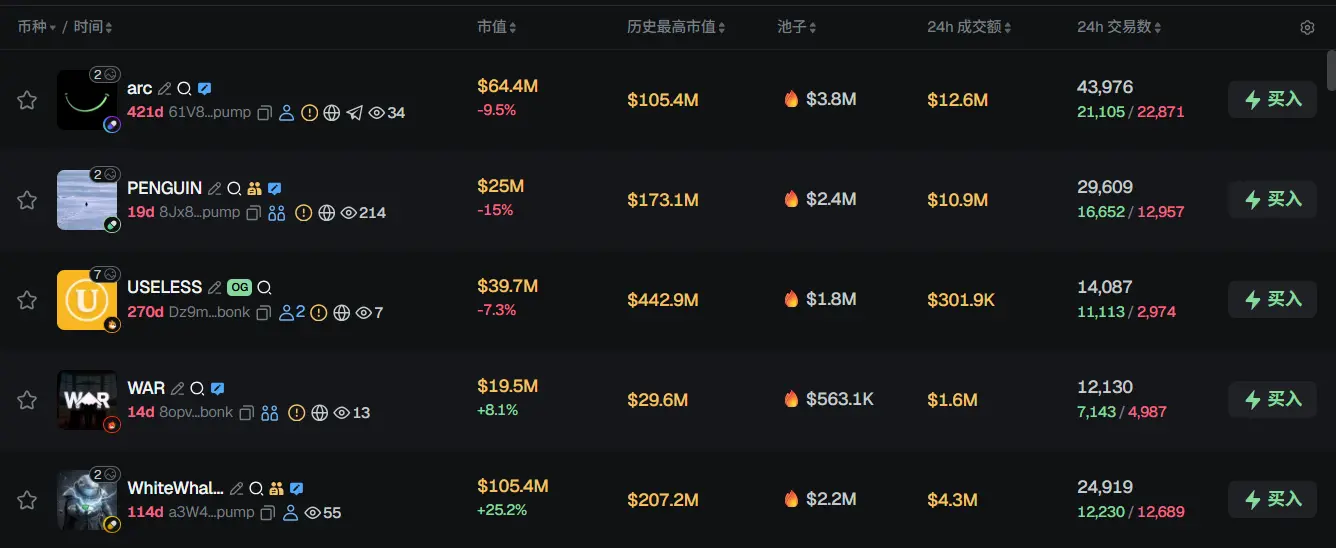1336x548 pixels.
Task: Sort by 历史最高市值 column header
Action: click(x=676, y=27)
